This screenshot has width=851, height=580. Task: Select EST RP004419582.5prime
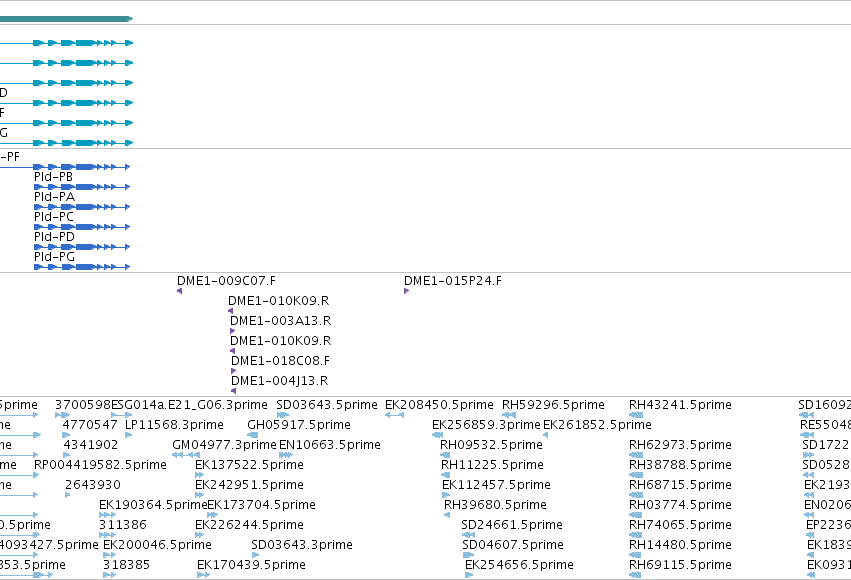(x=100, y=465)
